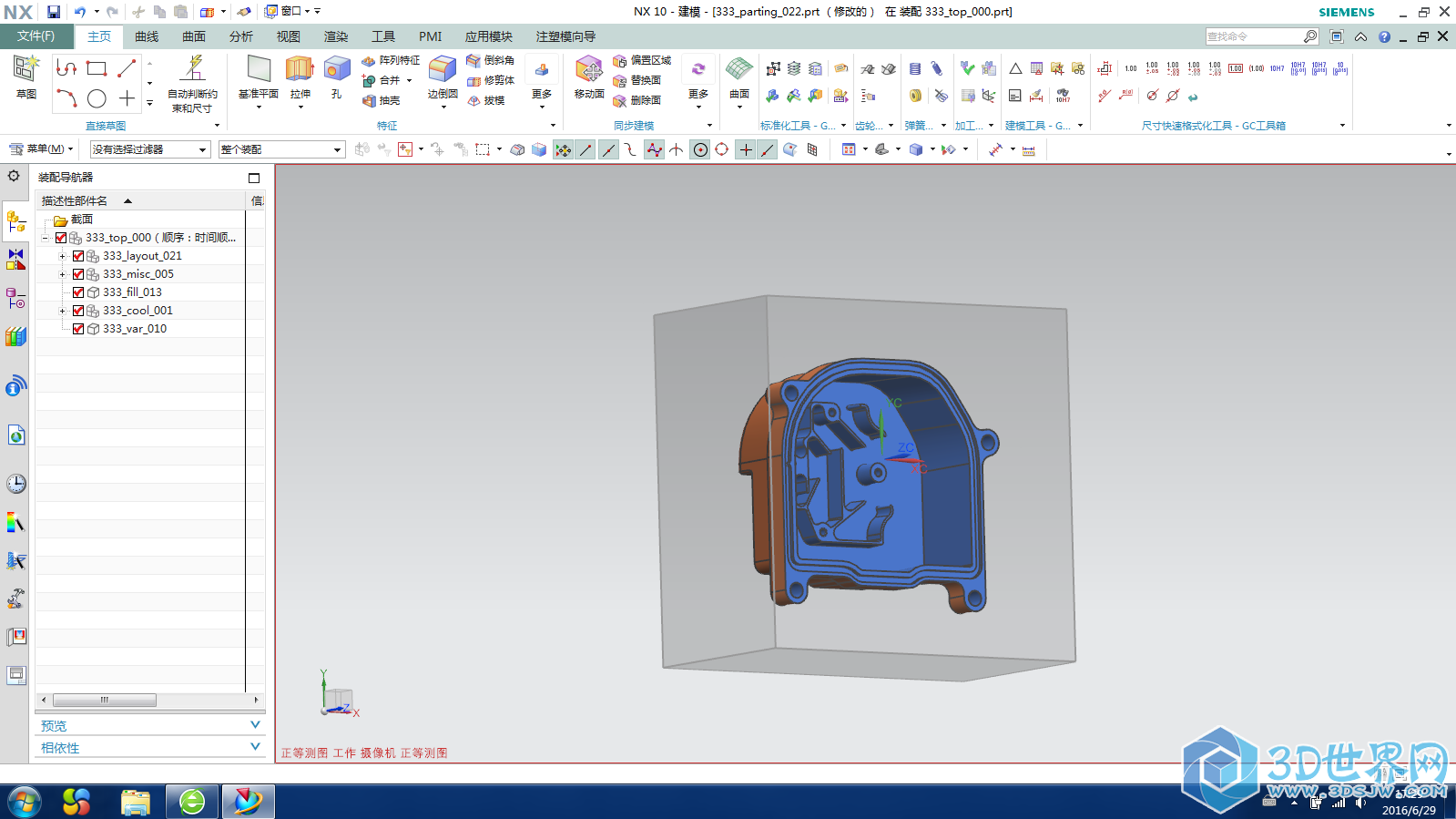
Task: Collapse the 333_top_000 tree node
Action: tap(45, 238)
